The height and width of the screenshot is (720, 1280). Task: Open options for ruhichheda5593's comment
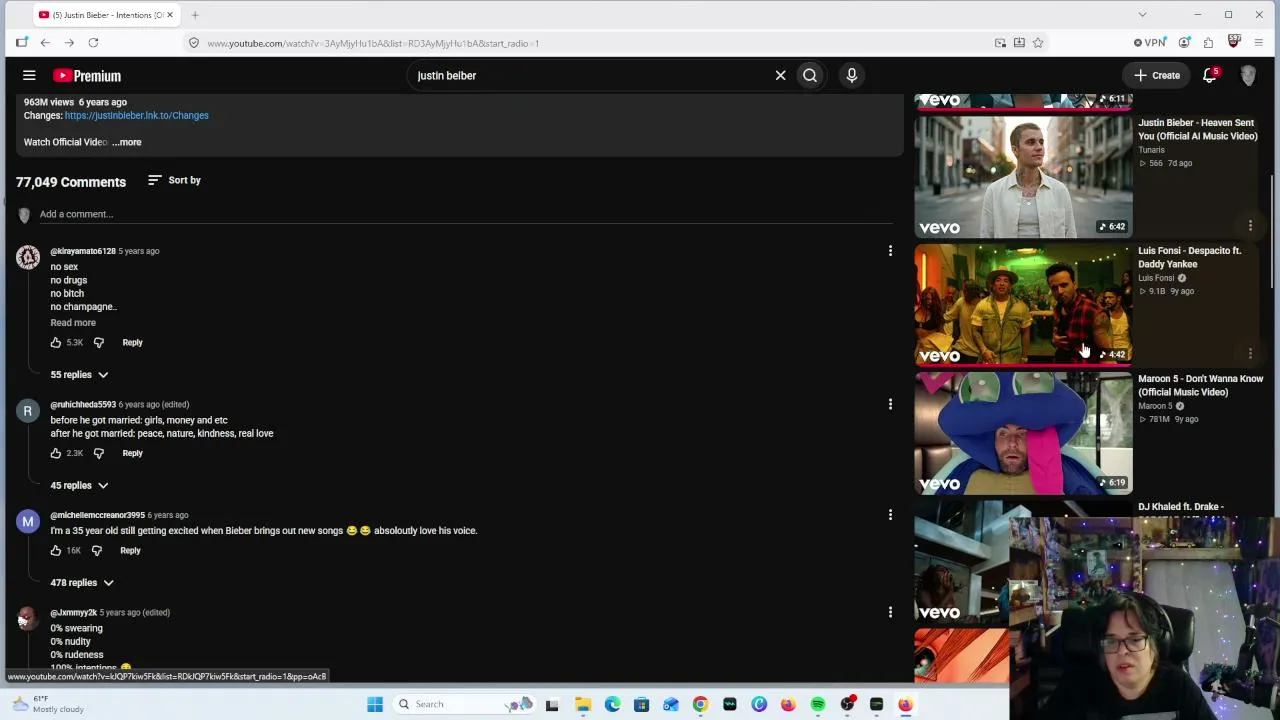(890, 404)
